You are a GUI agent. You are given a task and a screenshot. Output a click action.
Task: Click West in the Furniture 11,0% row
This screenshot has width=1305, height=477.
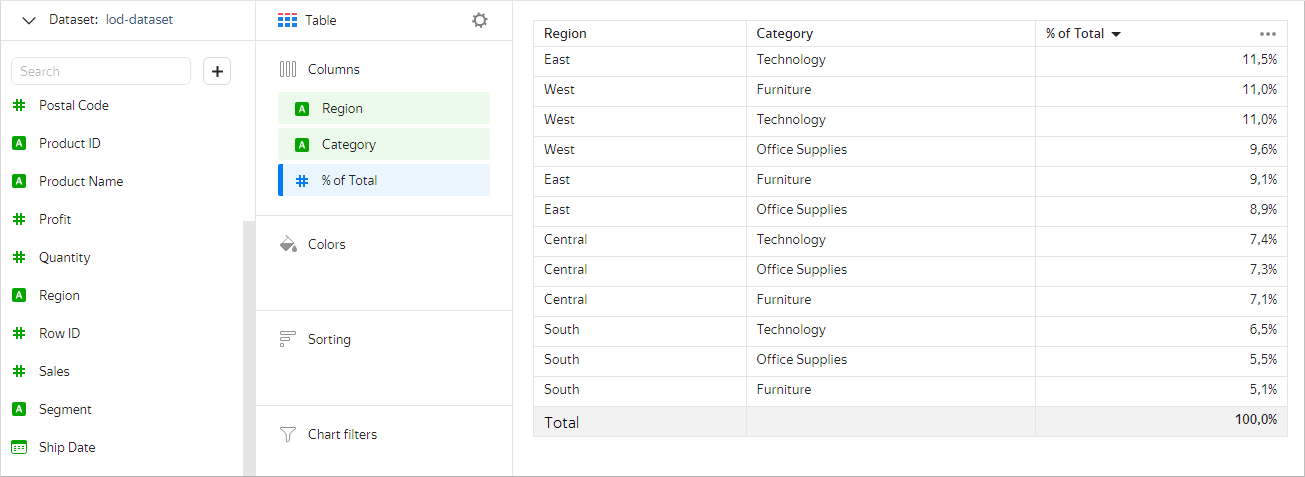559,89
